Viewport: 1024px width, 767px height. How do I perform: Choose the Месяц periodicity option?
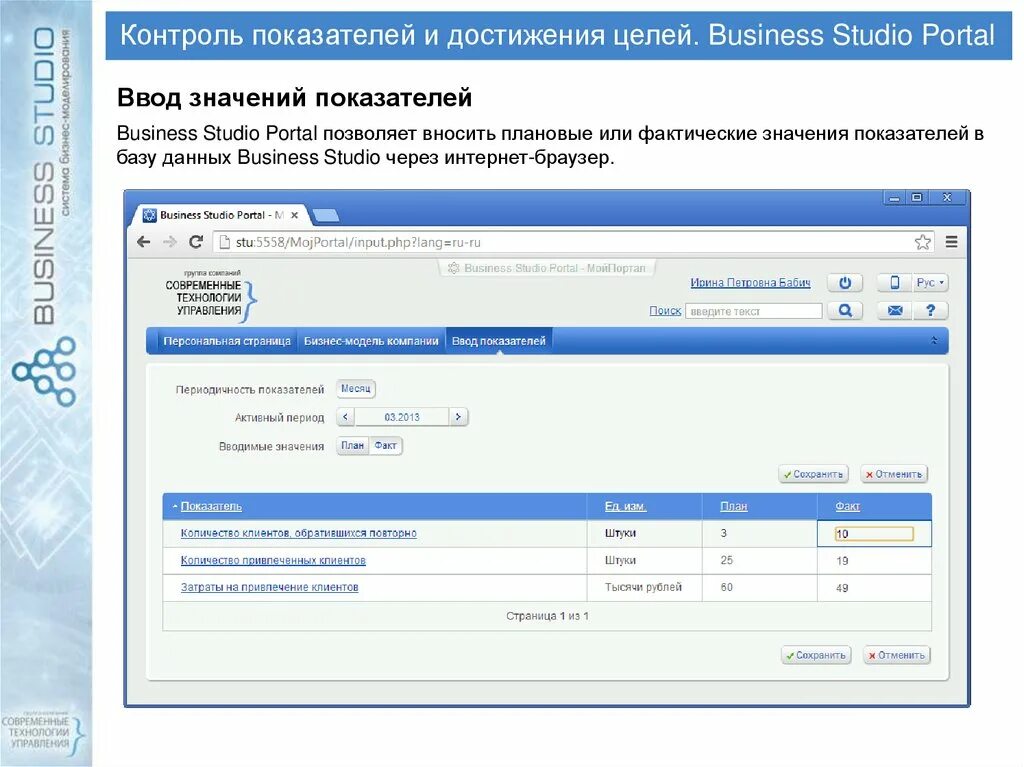pos(355,389)
